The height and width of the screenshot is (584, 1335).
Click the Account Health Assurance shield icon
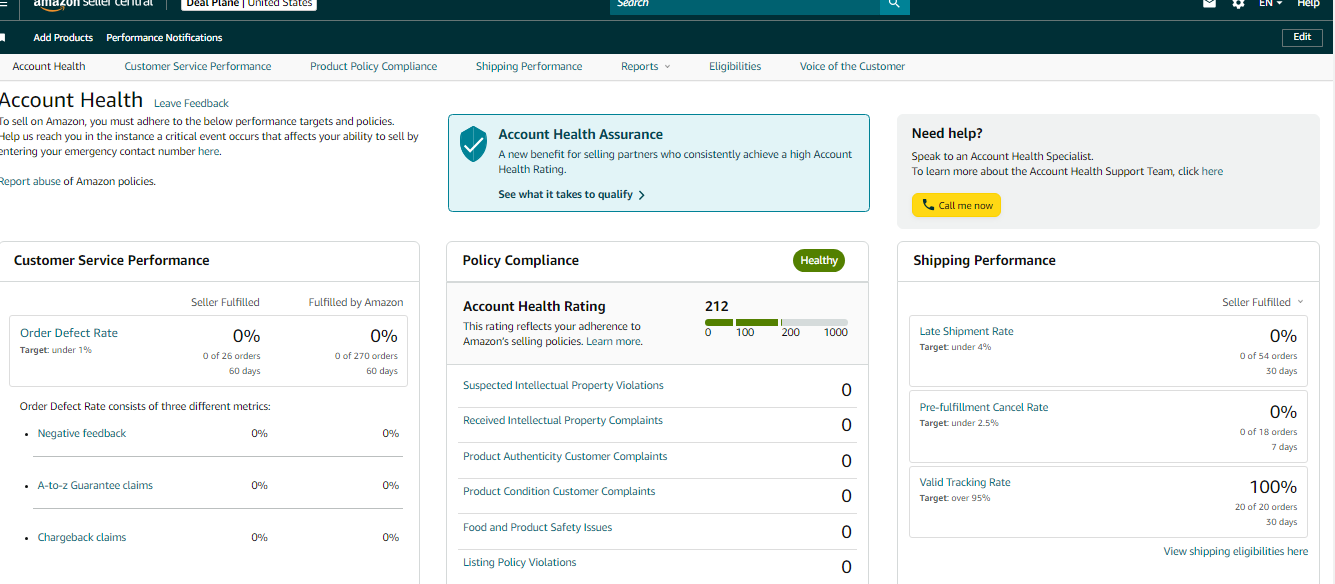[x=473, y=144]
